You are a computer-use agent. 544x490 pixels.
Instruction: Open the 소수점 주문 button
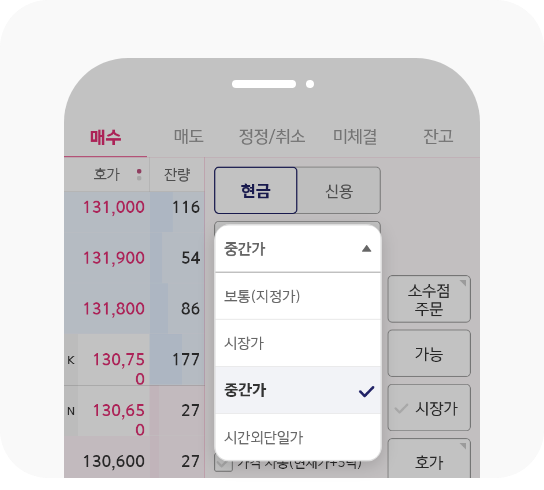point(429,299)
